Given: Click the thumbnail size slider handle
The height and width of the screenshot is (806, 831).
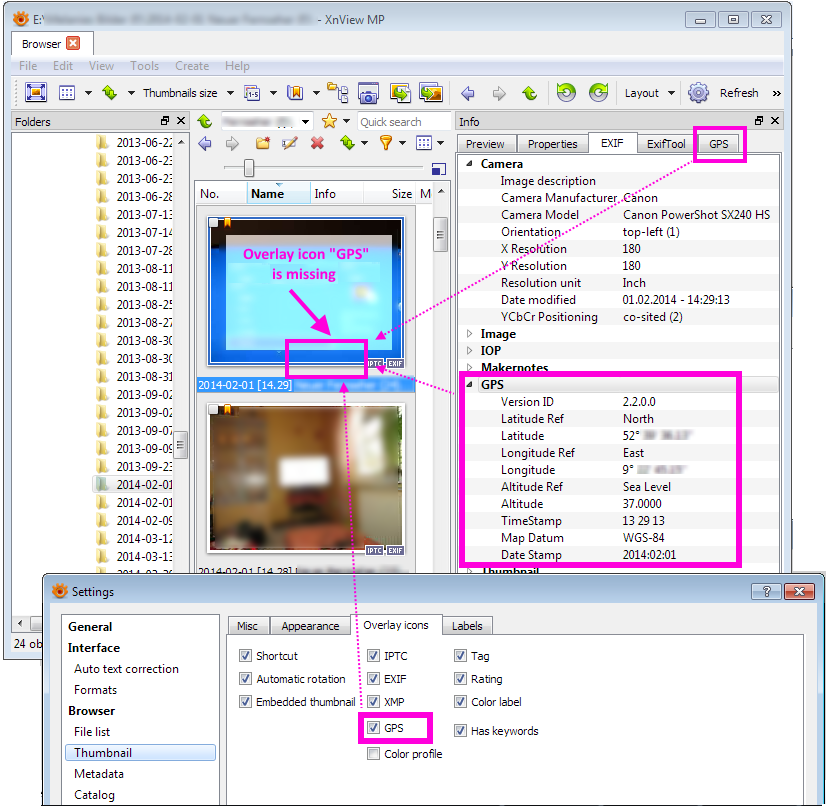Looking at the screenshot, I should point(249,168).
